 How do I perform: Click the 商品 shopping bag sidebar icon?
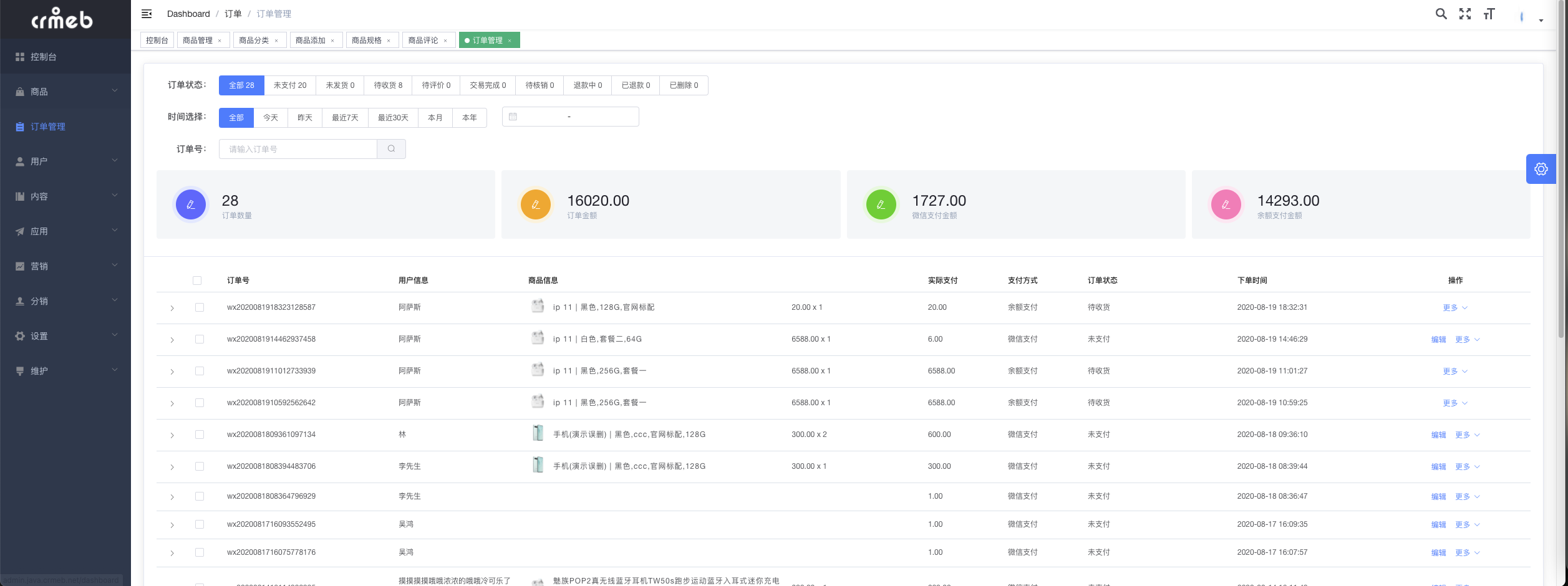20,92
